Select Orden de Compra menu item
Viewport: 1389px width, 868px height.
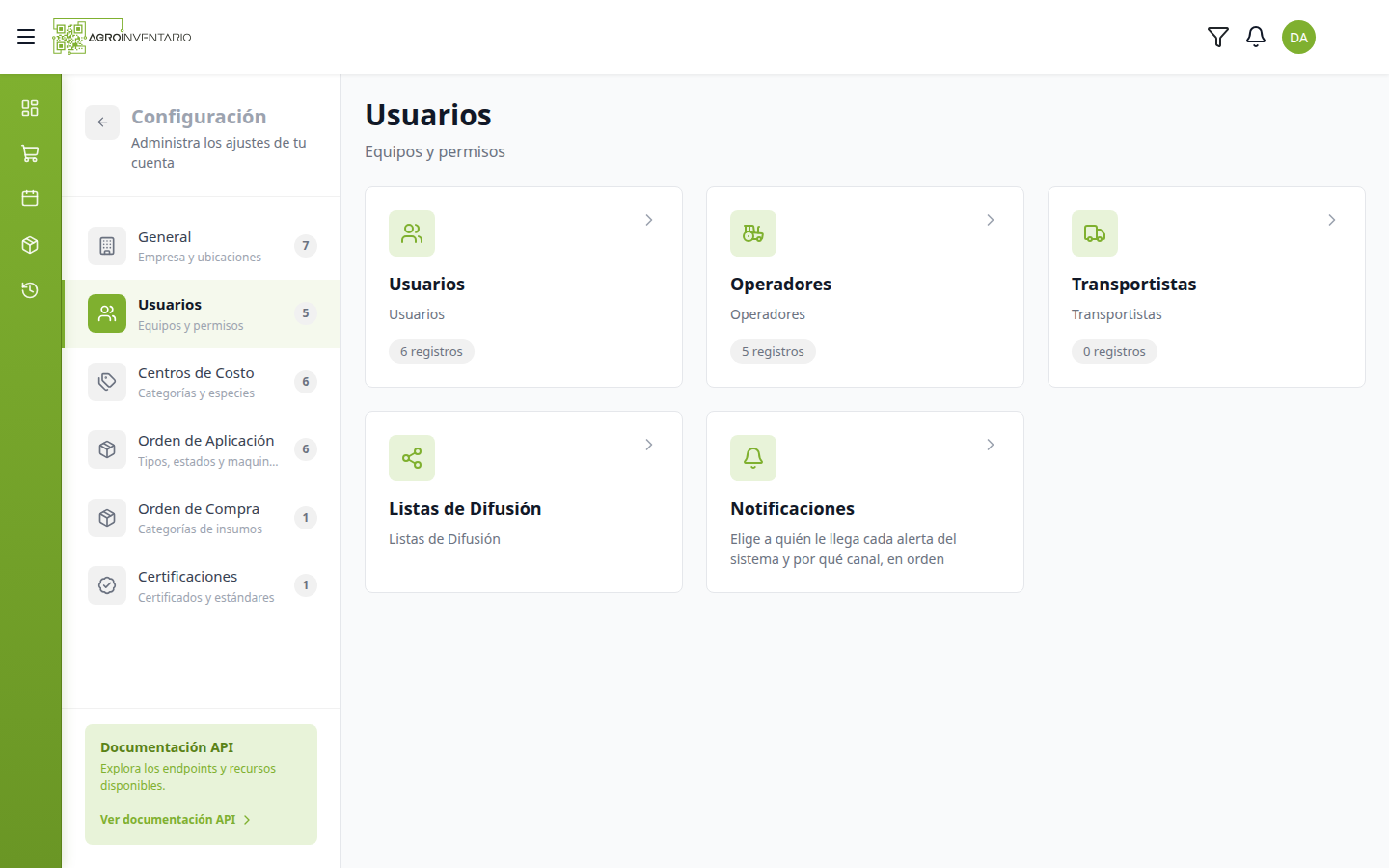[202, 518]
